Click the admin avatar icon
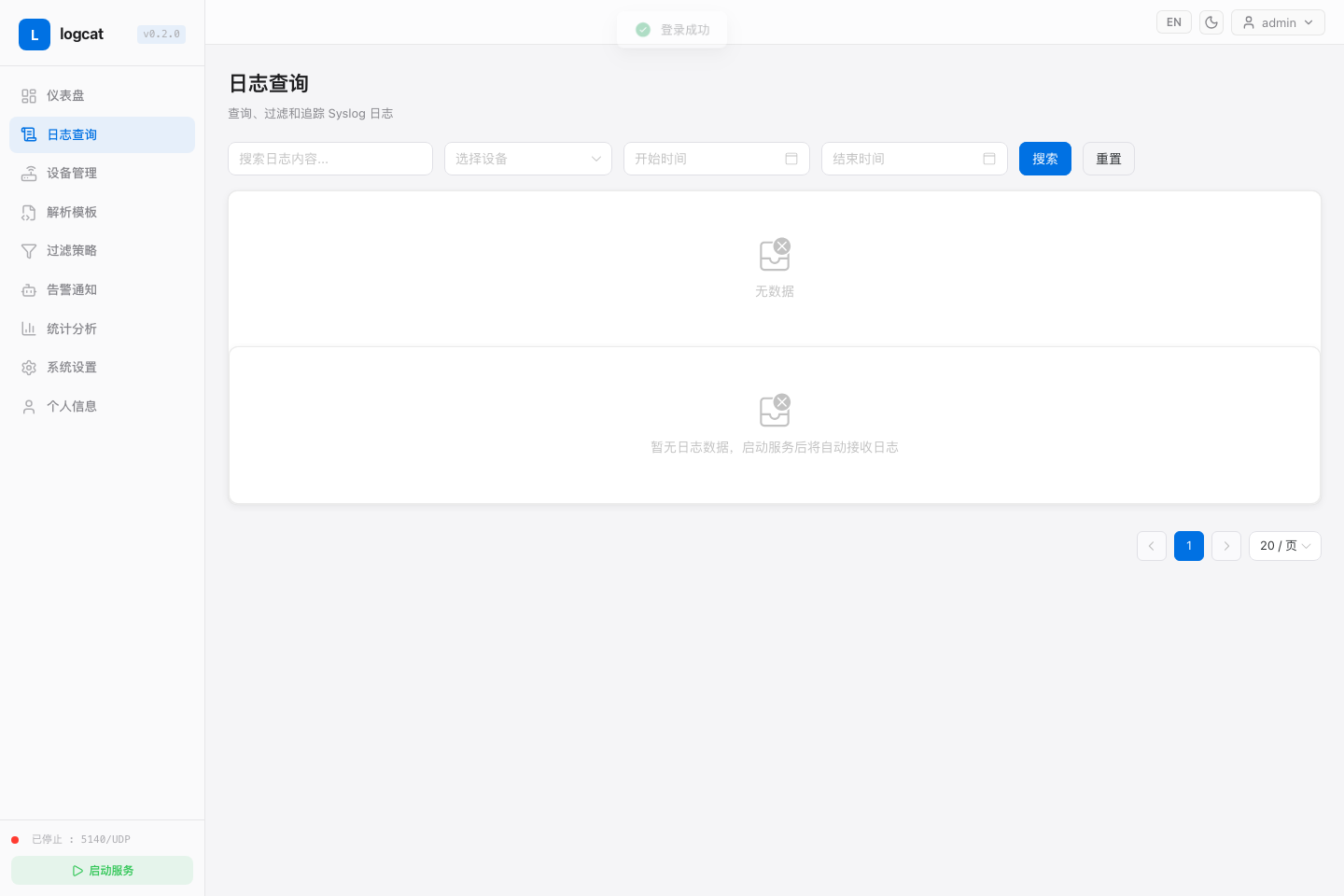1344x896 pixels. [x=1249, y=22]
